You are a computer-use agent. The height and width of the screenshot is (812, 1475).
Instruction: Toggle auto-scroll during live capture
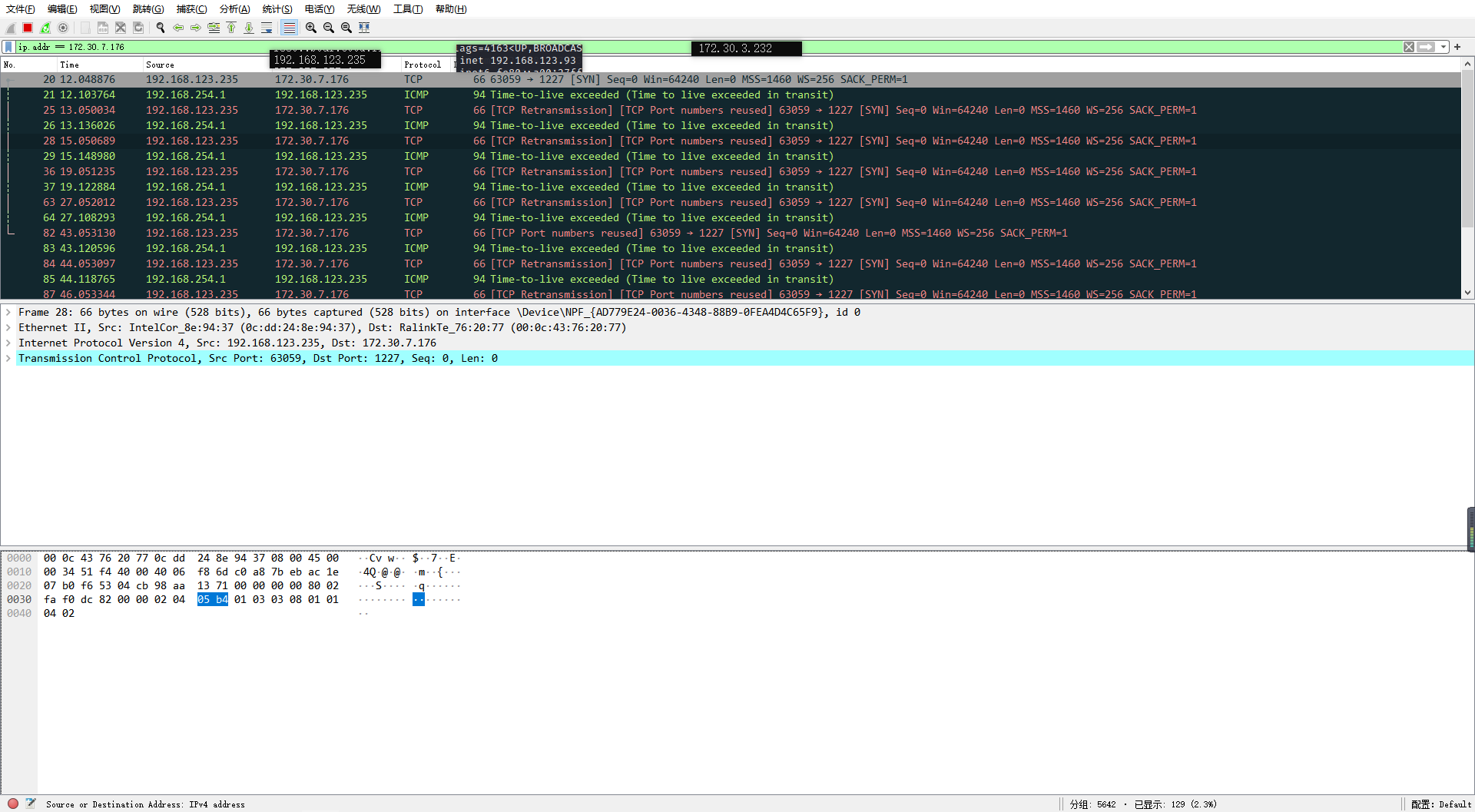coord(267,28)
